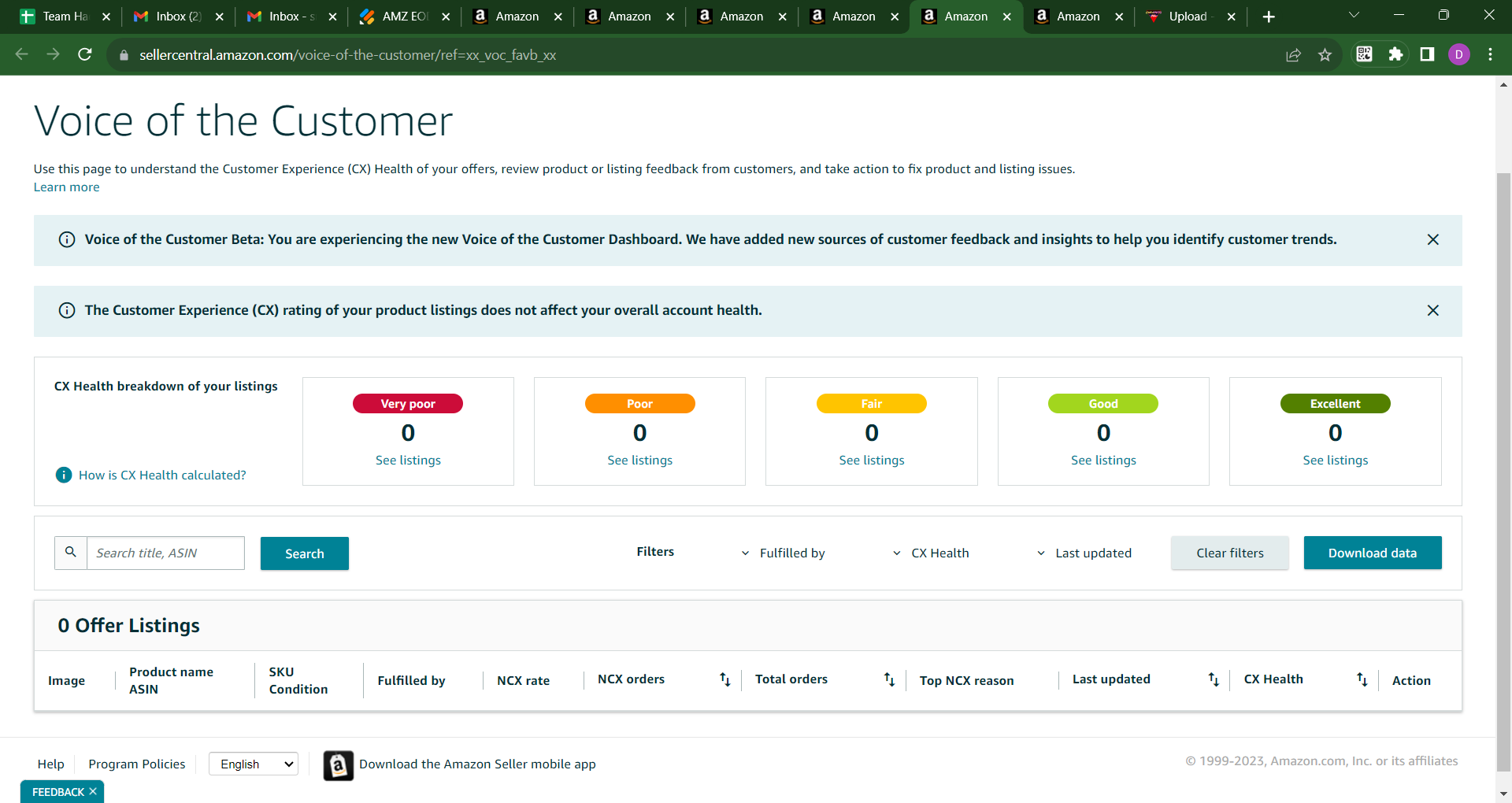Open the English language selector
The image size is (1512, 803).
pos(254,764)
